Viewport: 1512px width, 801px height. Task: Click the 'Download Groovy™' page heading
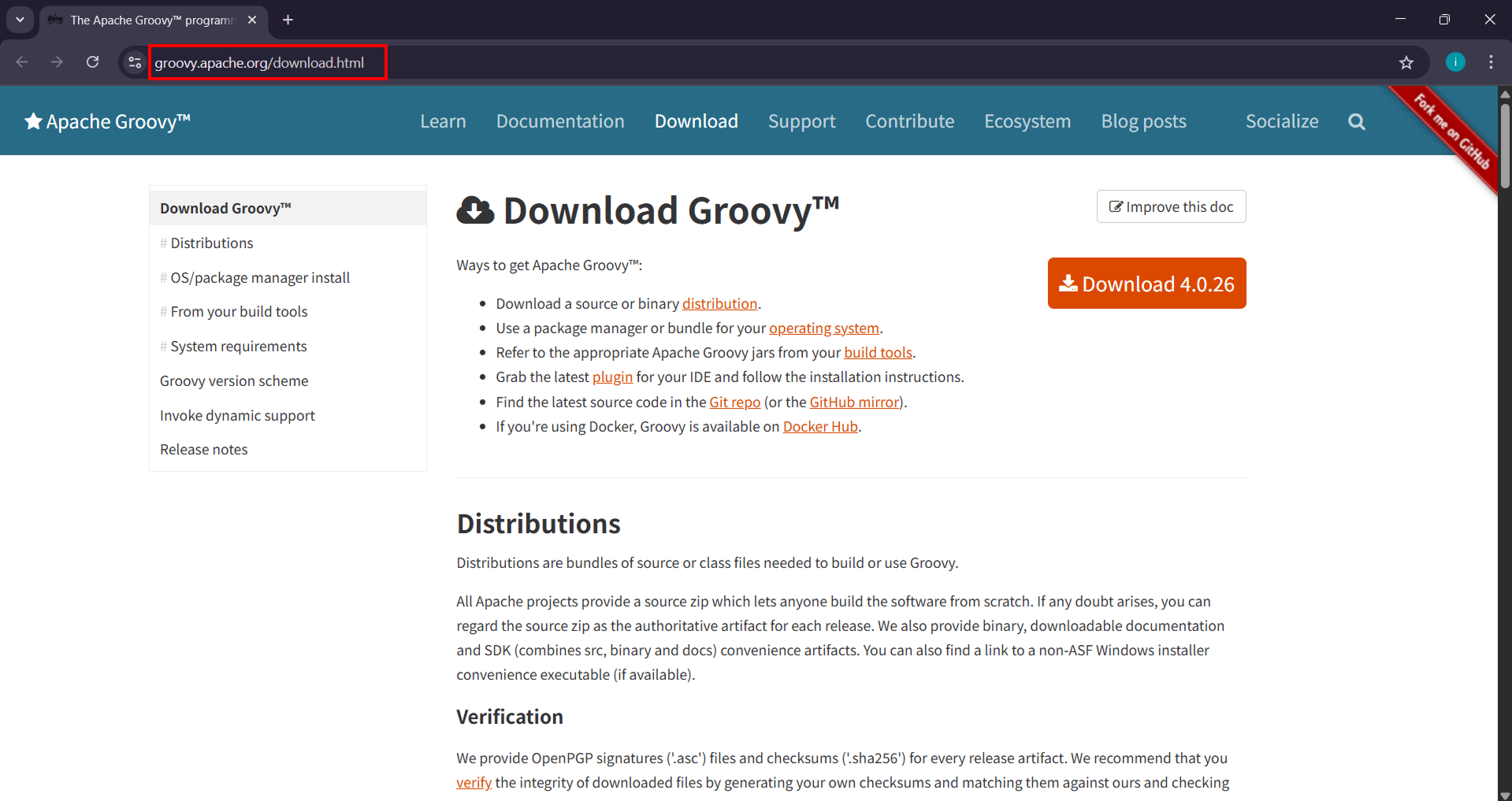coord(671,211)
